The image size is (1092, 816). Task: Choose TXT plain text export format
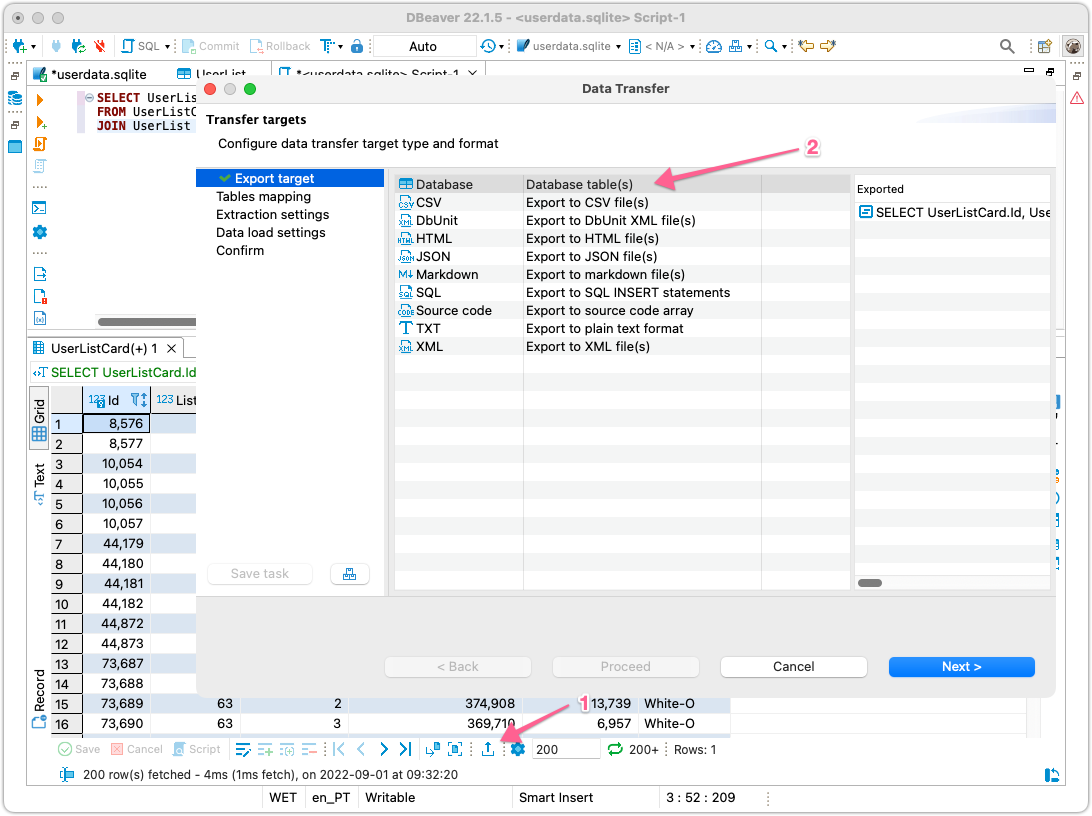[x=622, y=329]
